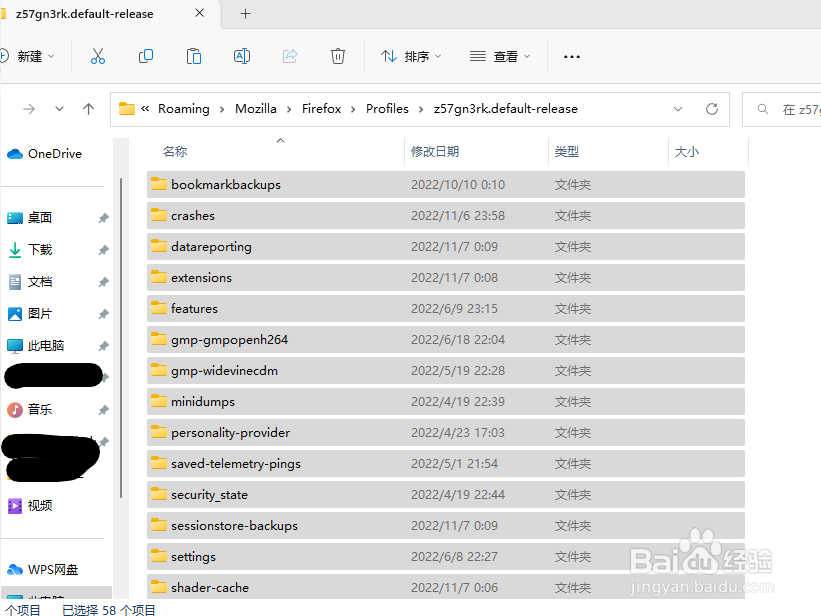The image size is (821, 616).
Task: Click Mozilla in the breadcrumb path
Action: pyautogui.click(x=256, y=108)
